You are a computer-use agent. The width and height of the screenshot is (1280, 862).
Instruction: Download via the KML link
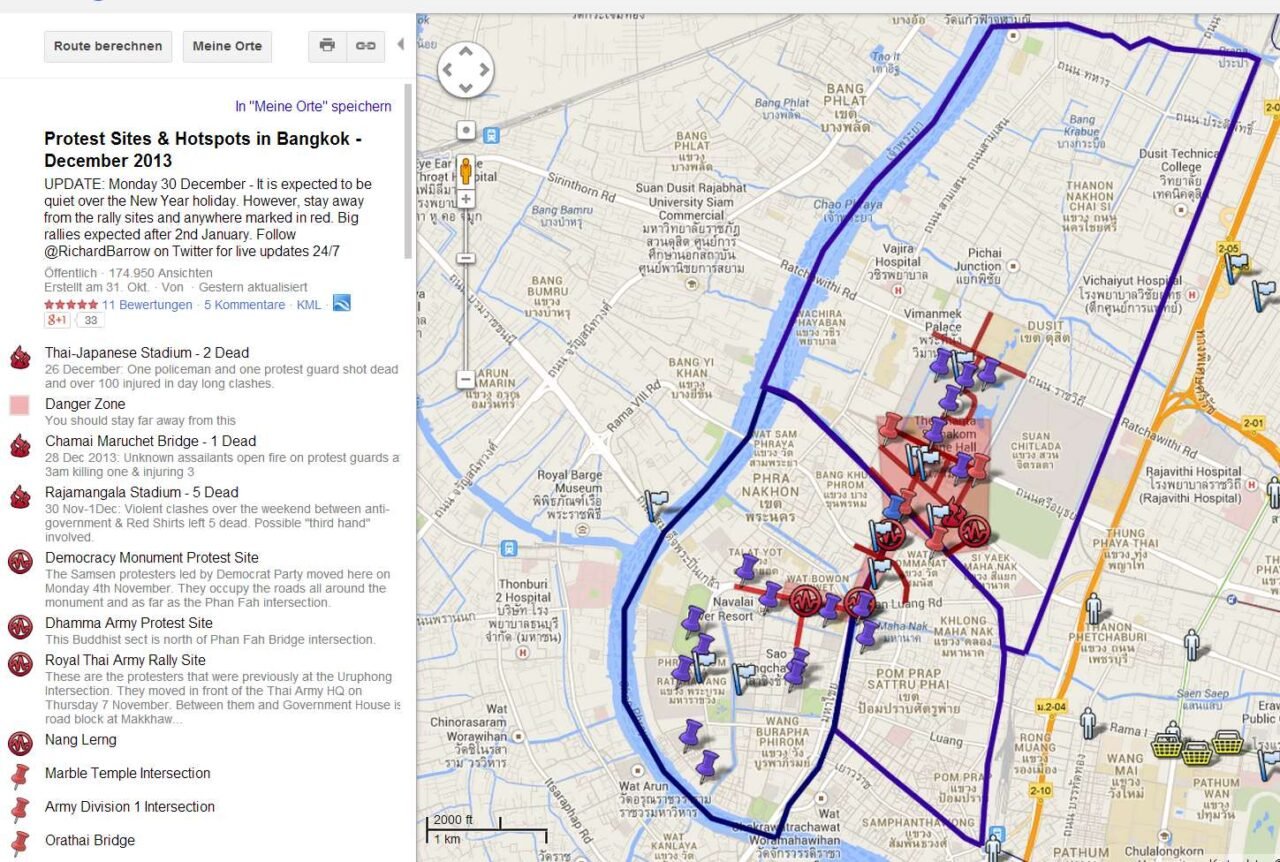pos(309,305)
